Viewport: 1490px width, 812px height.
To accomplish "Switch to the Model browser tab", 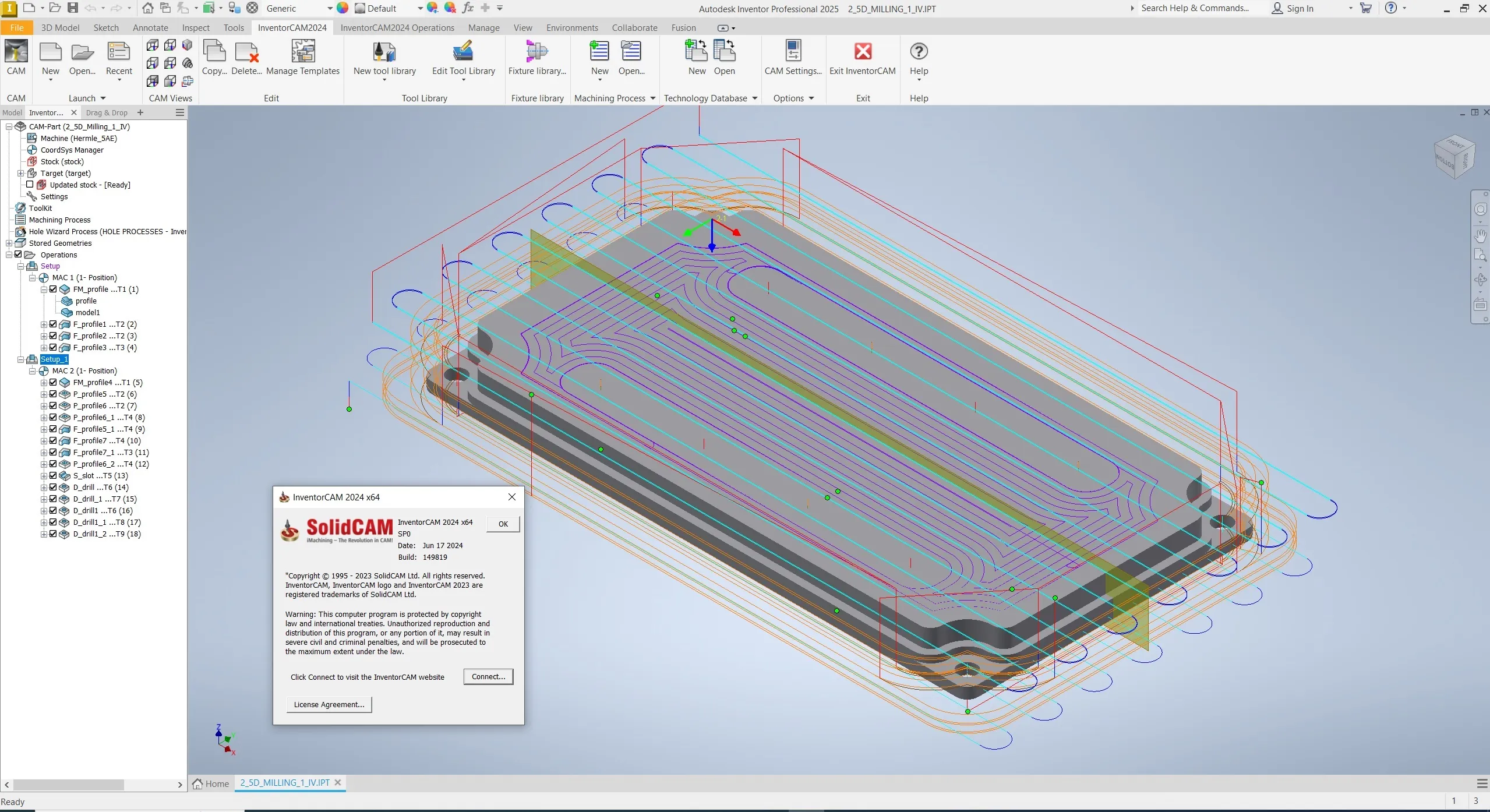I will [x=12, y=112].
